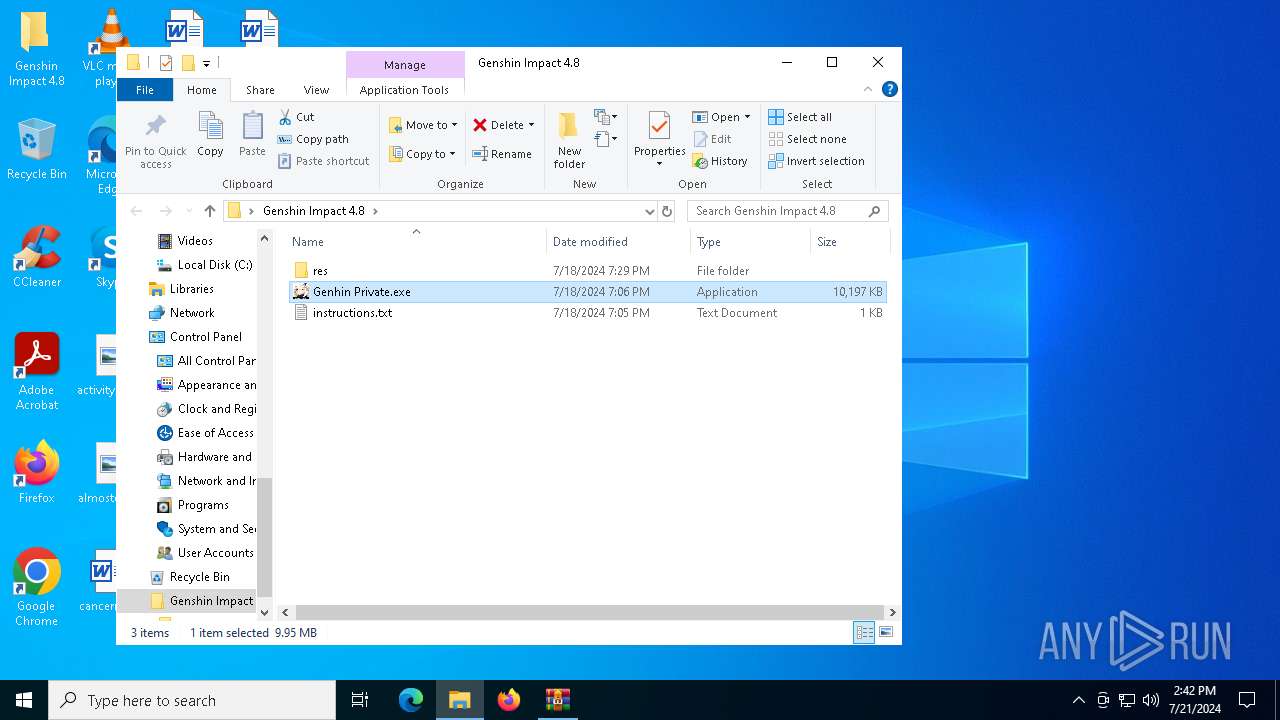
Task: Open Google Chrome desktop shortcut
Action: coord(36,587)
